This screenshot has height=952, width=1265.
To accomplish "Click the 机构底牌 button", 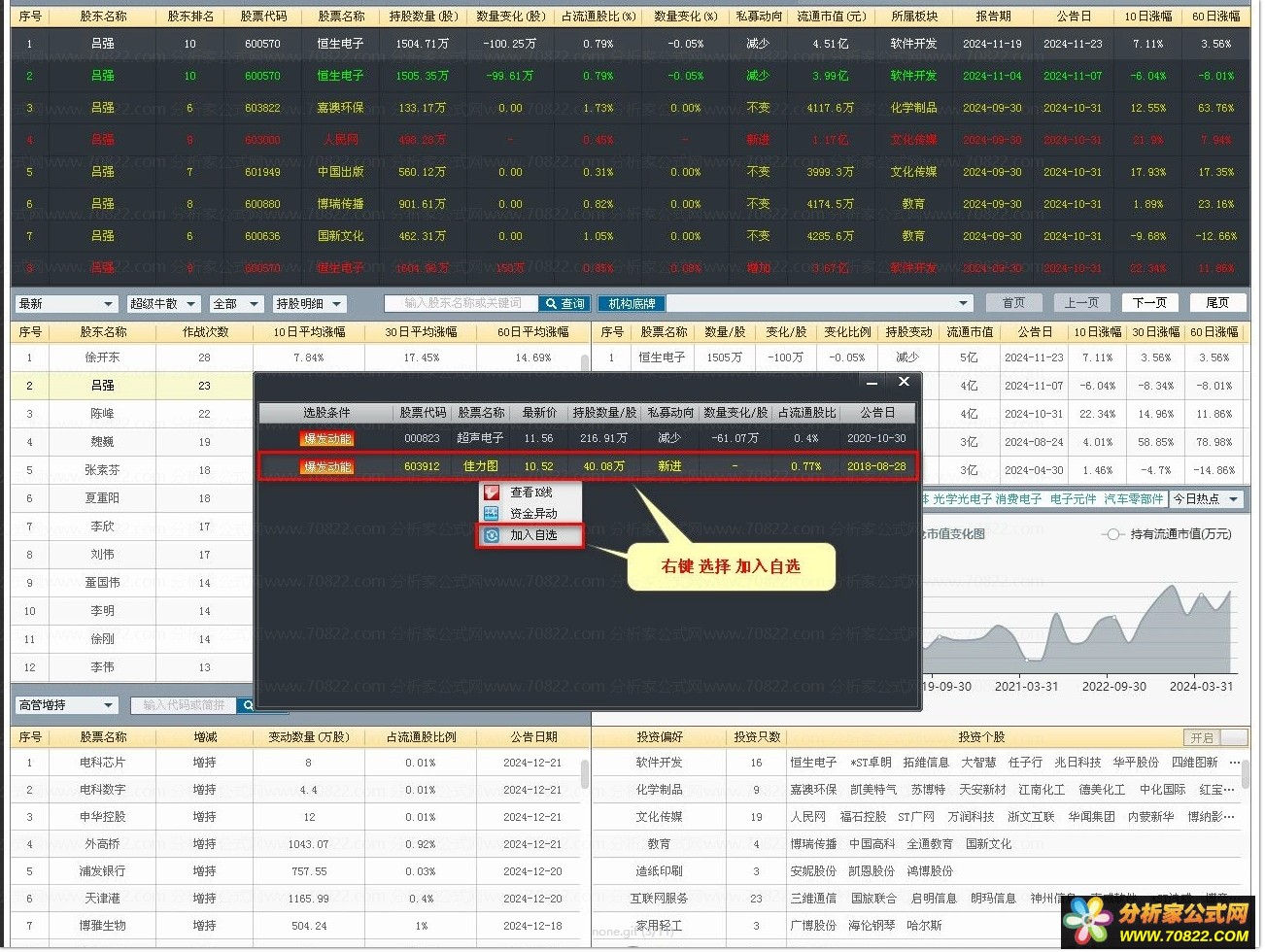I will pos(632,304).
